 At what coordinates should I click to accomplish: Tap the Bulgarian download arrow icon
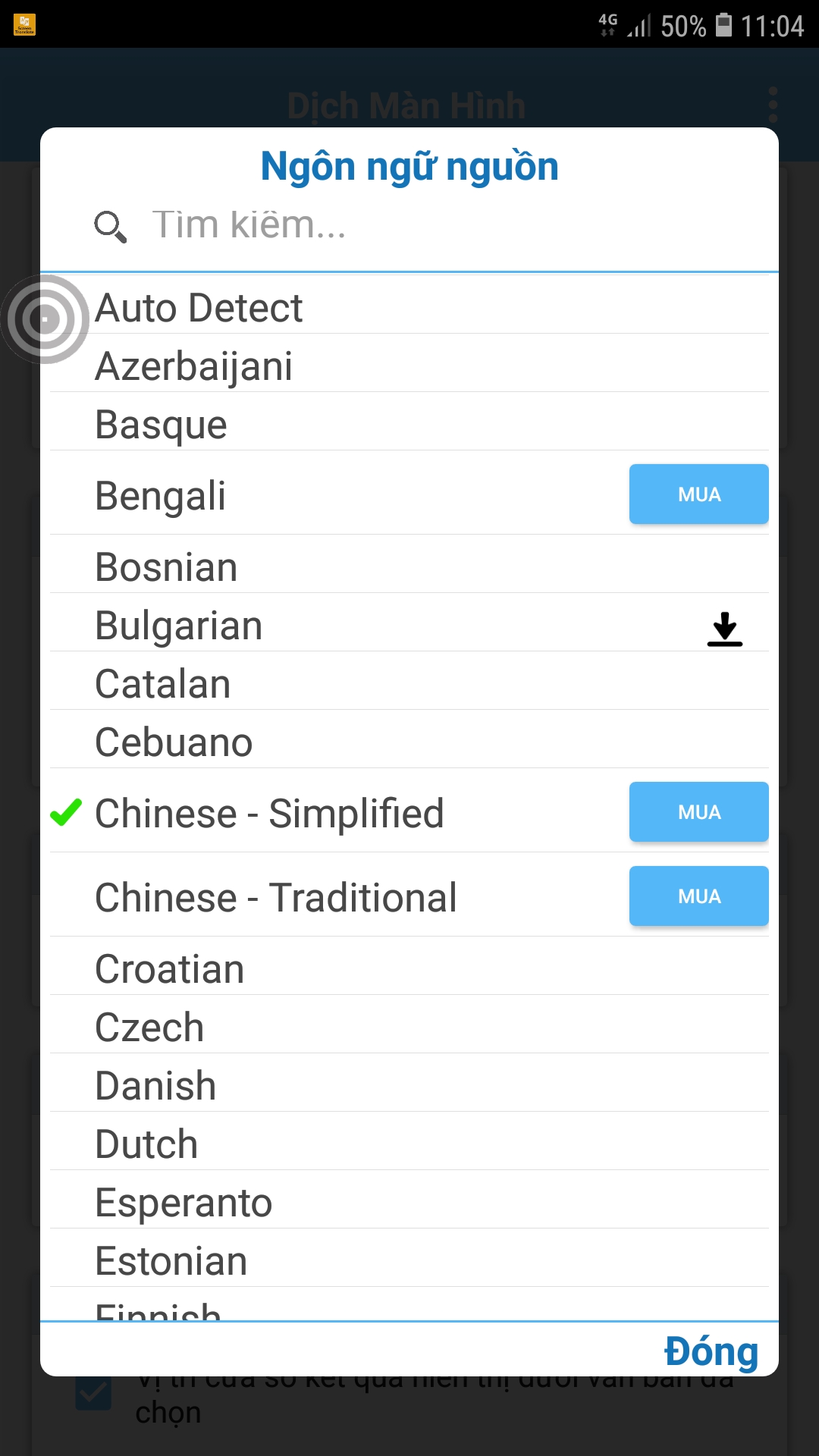(724, 629)
